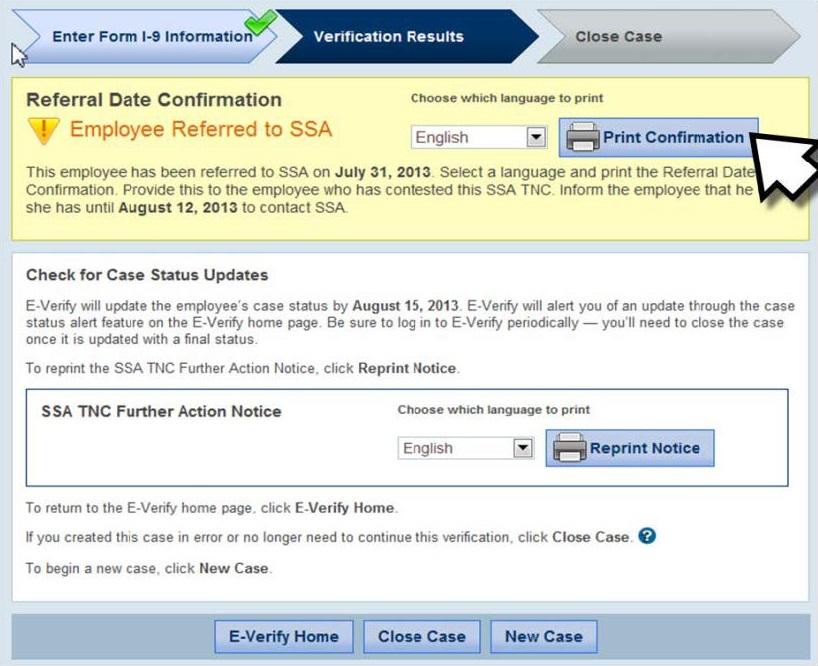The height and width of the screenshot is (666, 818).
Task: Click the August 12, 2013 deadline text
Action: [x=178, y=208]
